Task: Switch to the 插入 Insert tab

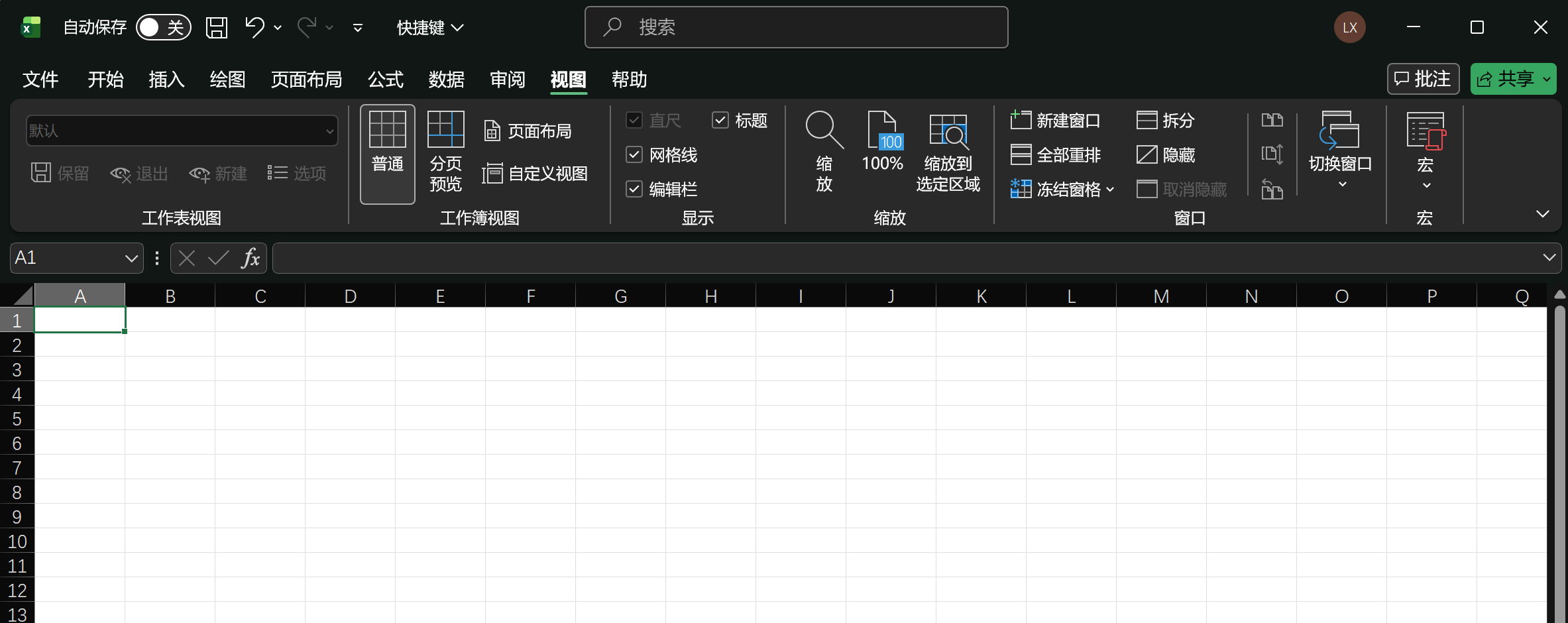Action: pos(166,80)
